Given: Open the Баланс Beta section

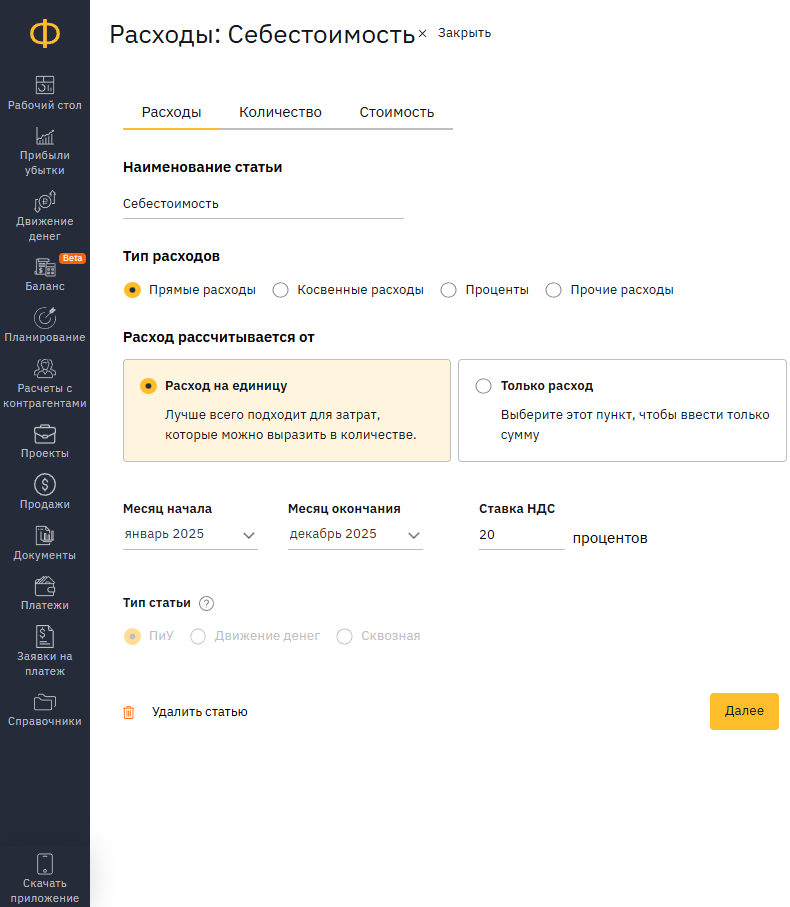Looking at the screenshot, I should pyautogui.click(x=45, y=274).
